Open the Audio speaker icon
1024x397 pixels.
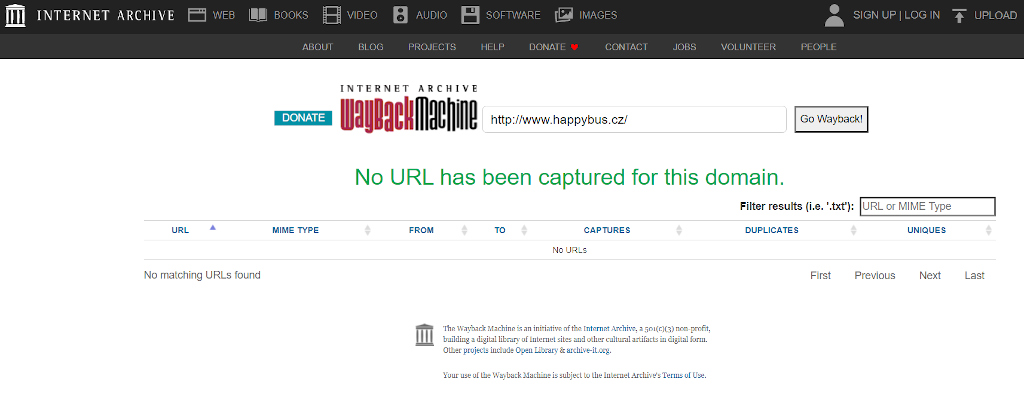tap(401, 15)
